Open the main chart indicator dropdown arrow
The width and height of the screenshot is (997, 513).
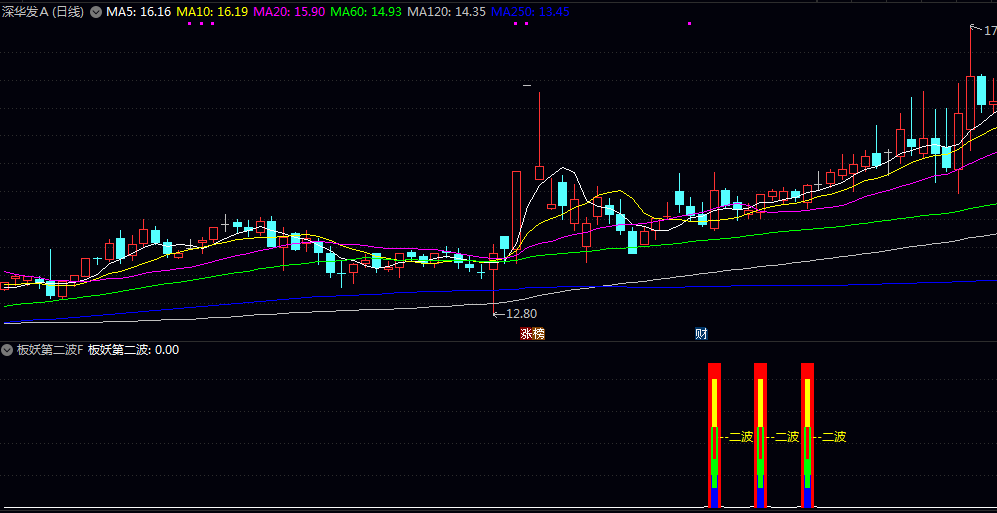(95, 12)
